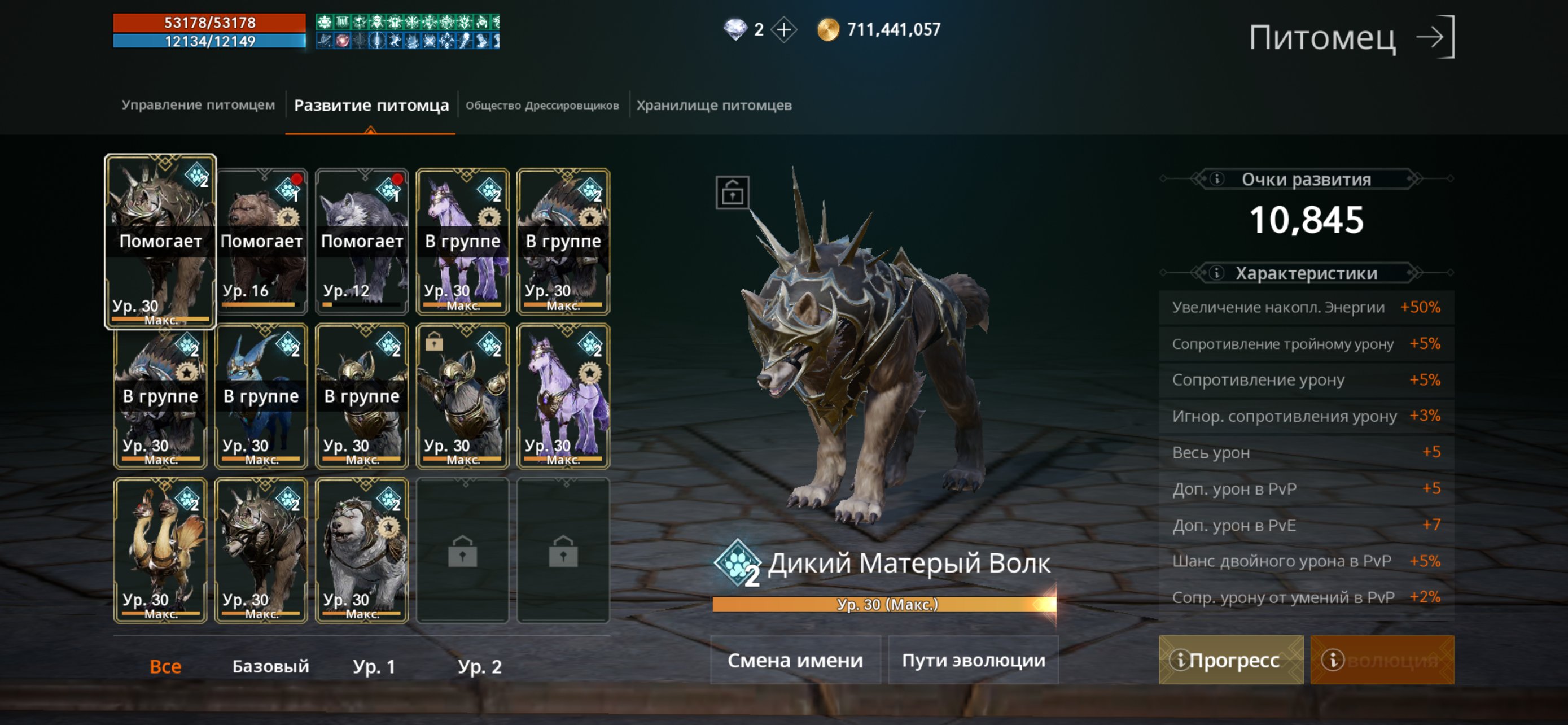Click the diamond currency icon

coord(735,29)
